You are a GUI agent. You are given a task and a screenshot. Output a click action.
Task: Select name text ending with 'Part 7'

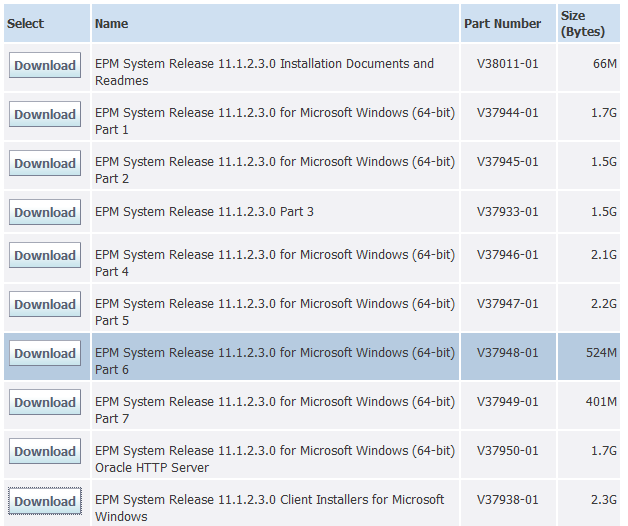275,409
